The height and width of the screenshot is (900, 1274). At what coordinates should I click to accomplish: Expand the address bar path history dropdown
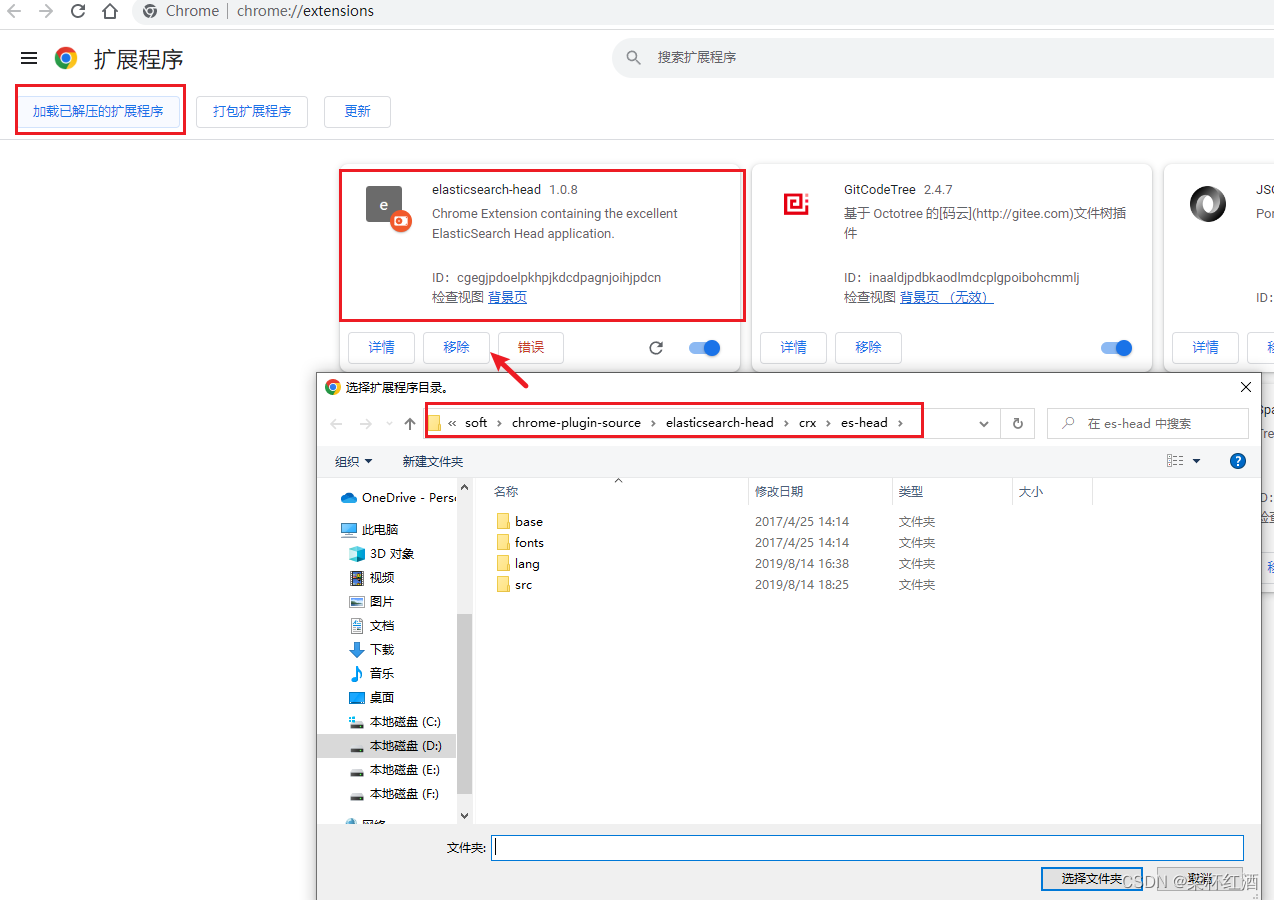tap(984, 424)
